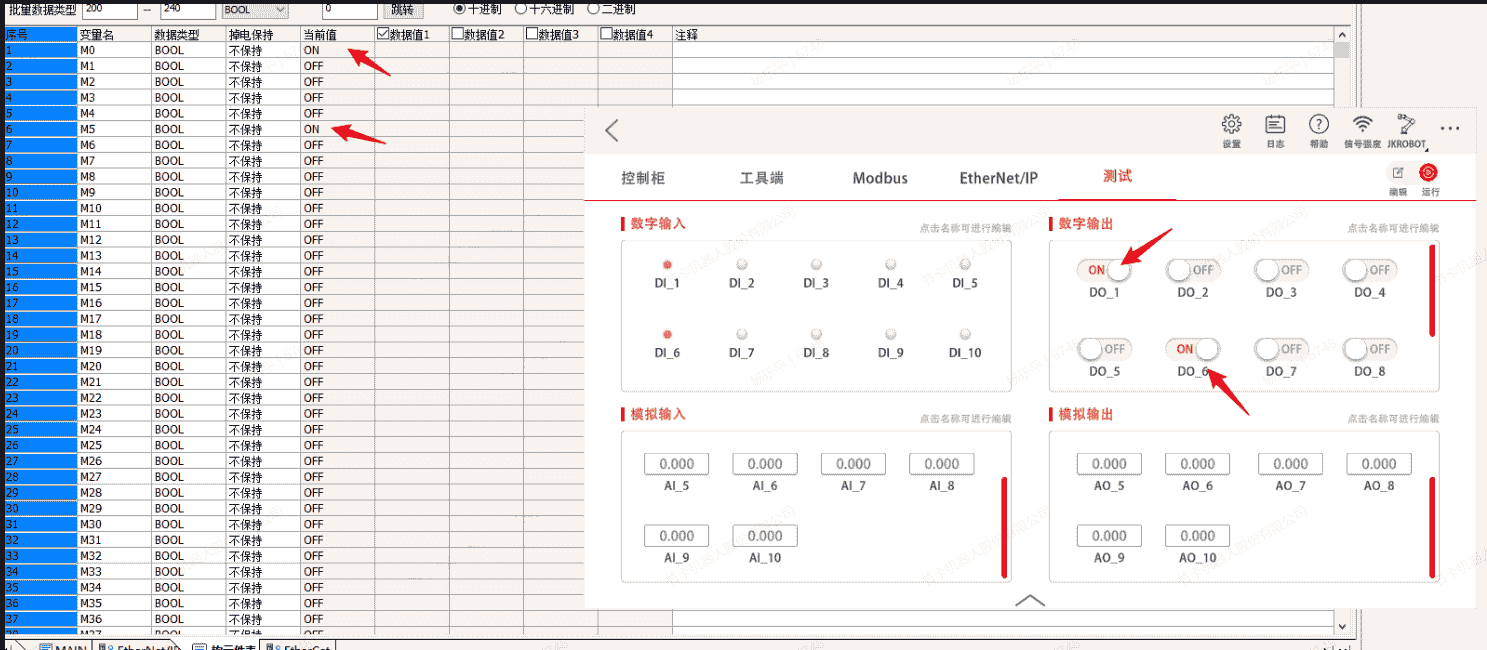Switch to the EtherNet/IP tab
Image resolution: width=1487 pixels, height=650 pixels.
998,178
